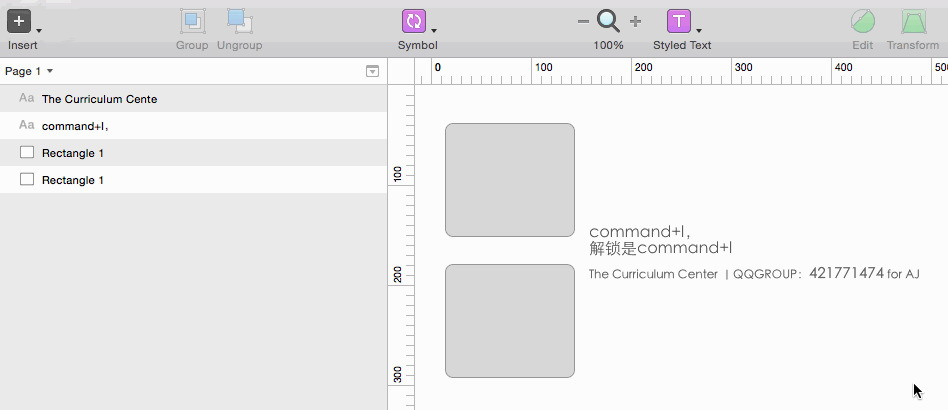The image size is (948, 410).
Task: Click the Transform toolbar icon
Action: point(912,21)
